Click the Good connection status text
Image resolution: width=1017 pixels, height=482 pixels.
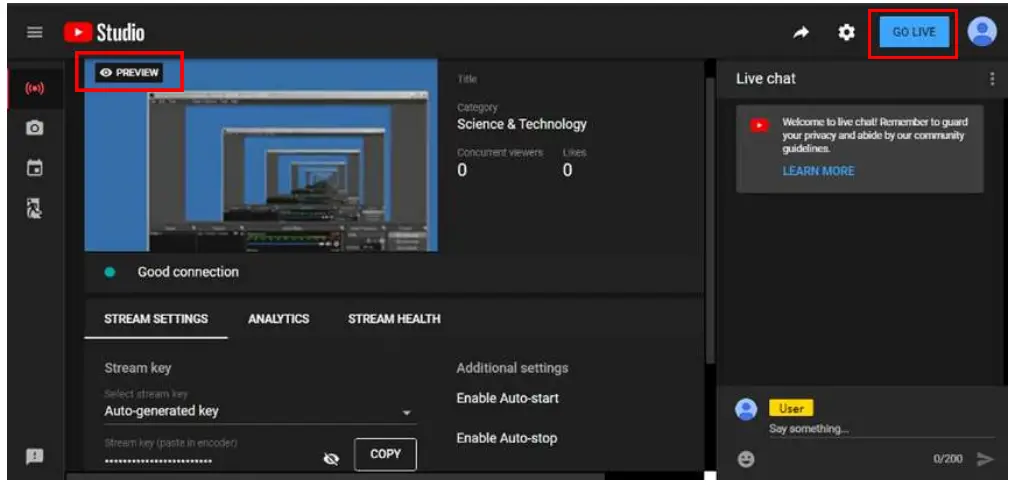pyautogui.click(x=188, y=272)
